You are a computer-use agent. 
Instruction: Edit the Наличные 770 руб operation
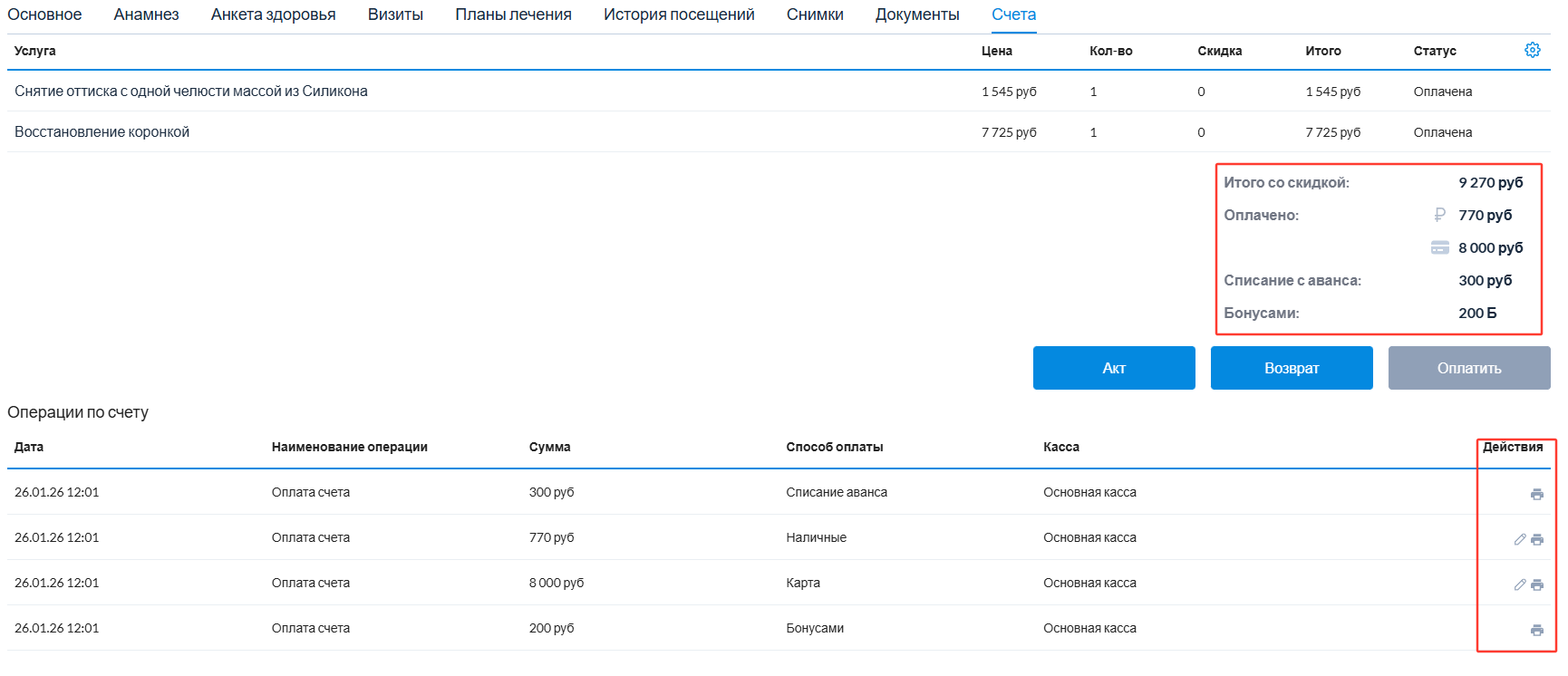pos(1520,539)
